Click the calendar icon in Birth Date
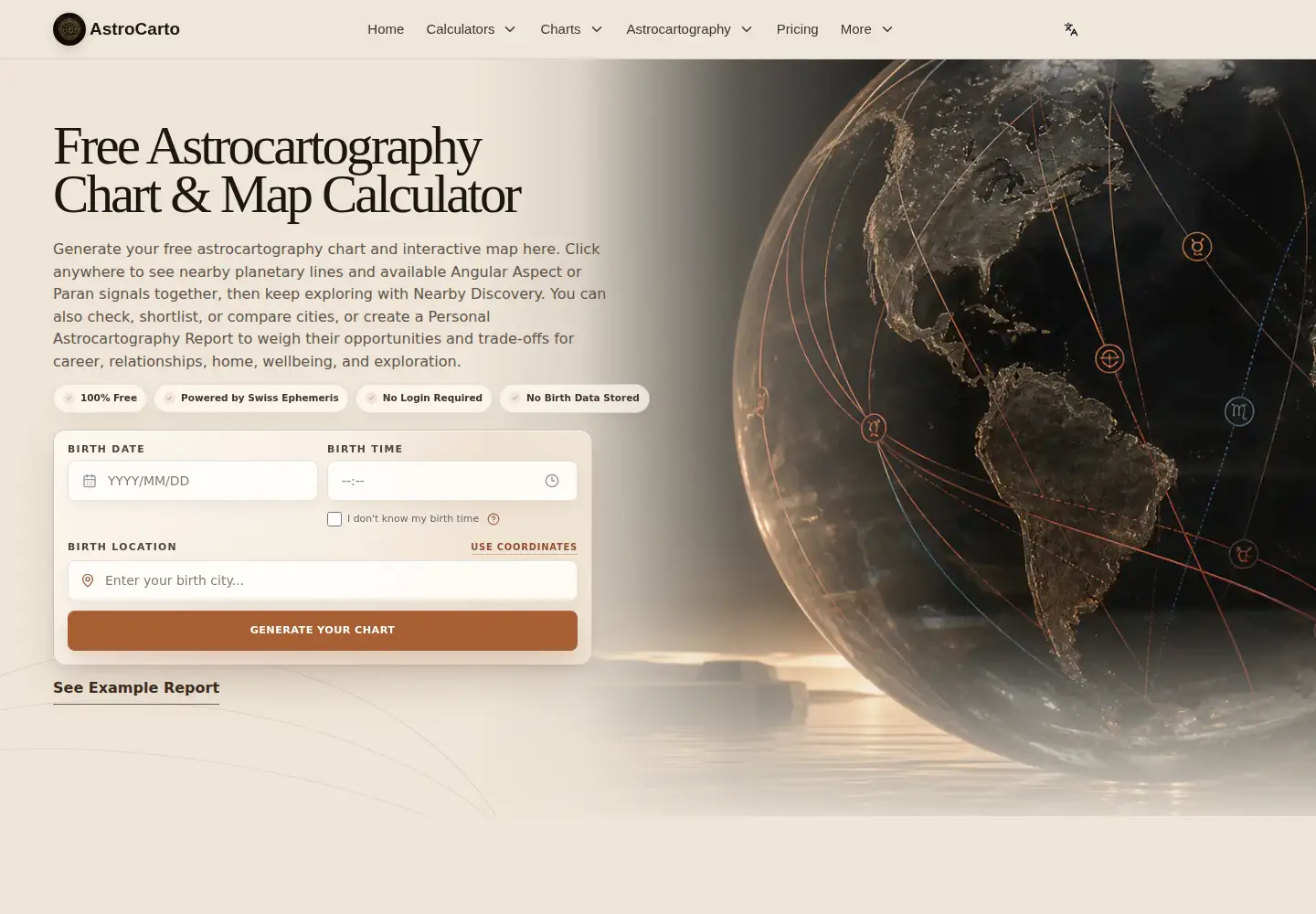This screenshot has width=1316, height=914. point(90,481)
